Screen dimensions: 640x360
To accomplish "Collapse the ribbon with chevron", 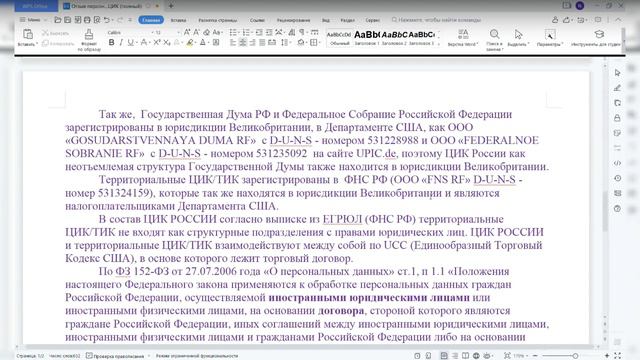I will pos(618,20).
